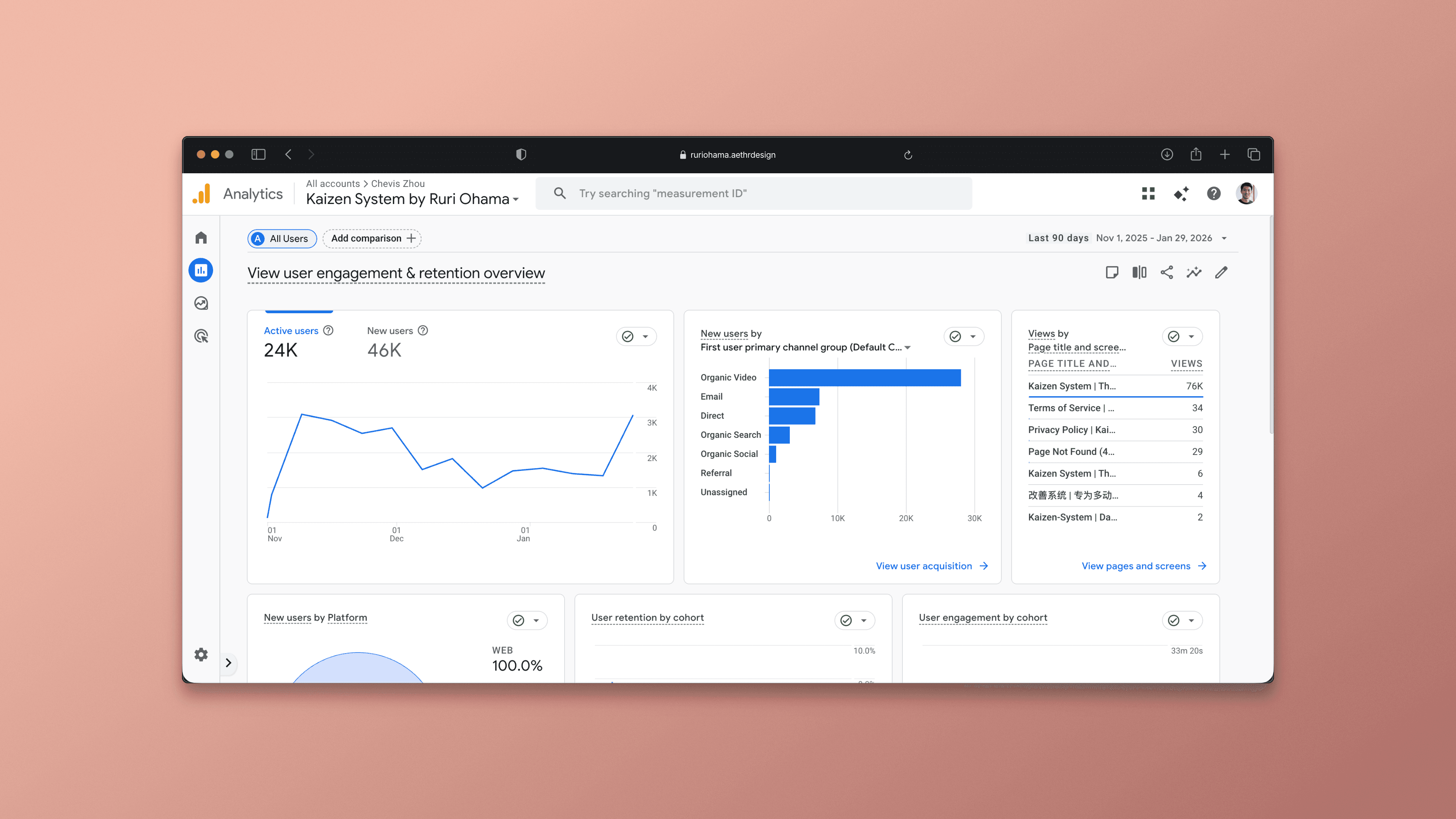Open the Google apps grid icon
This screenshot has width=1456, height=819.
pyautogui.click(x=1148, y=194)
